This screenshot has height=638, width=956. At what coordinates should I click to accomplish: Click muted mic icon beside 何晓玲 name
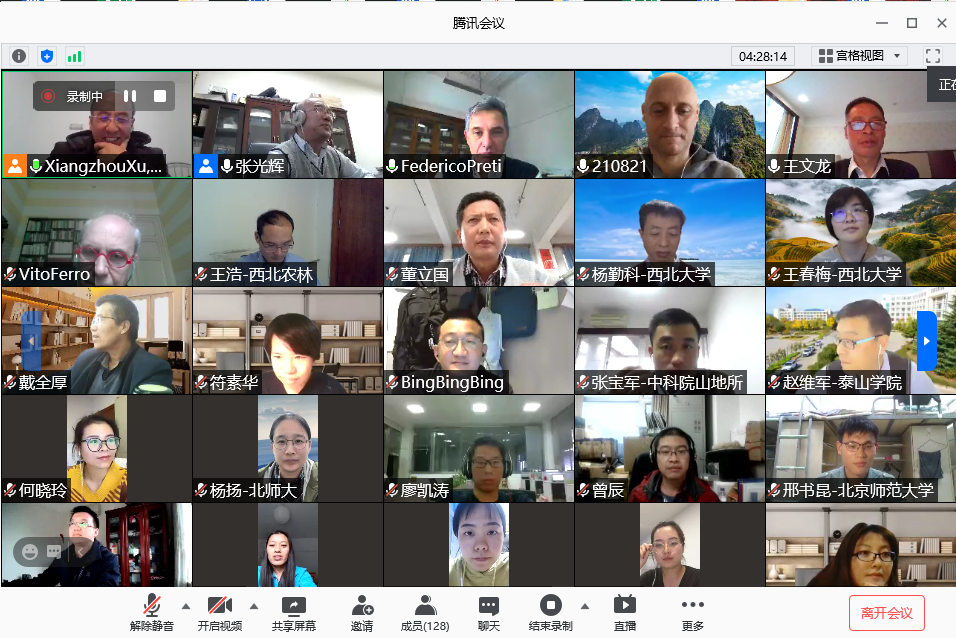tap(10, 490)
